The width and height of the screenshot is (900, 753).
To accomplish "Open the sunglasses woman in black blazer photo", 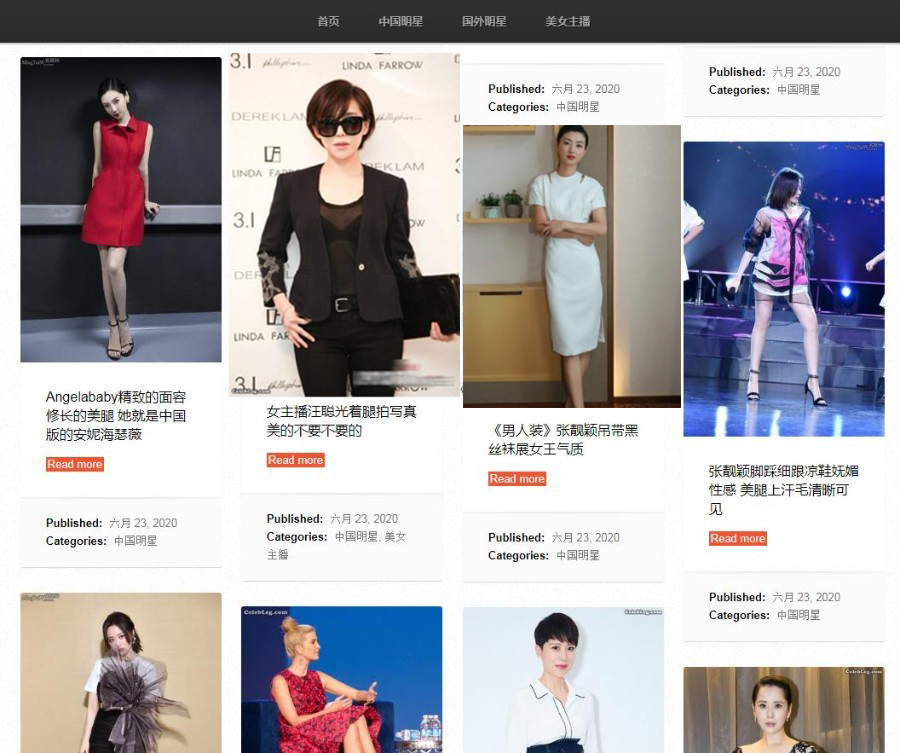I will [344, 225].
